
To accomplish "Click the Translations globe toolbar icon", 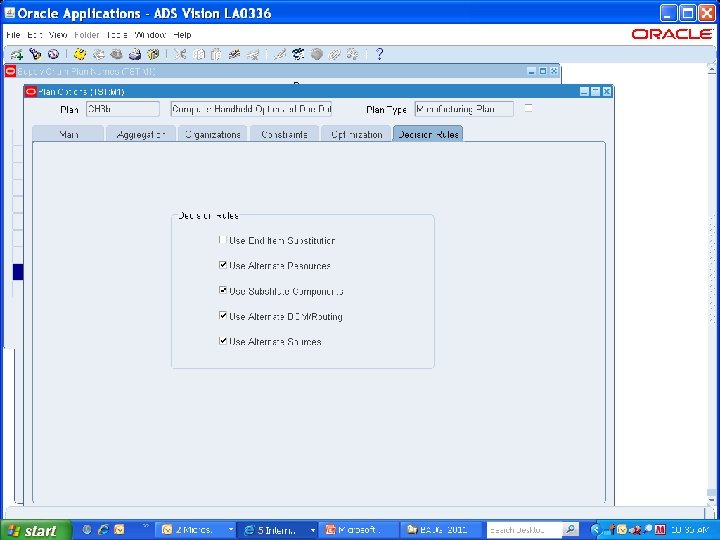I will click(316, 54).
